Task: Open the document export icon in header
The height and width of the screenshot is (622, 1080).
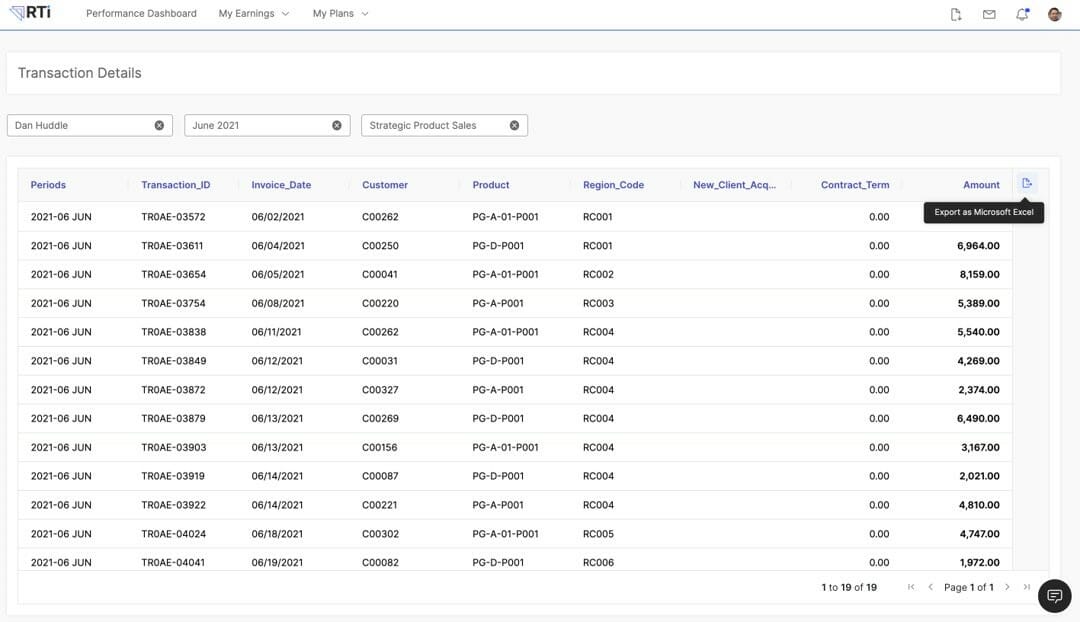Action: tap(956, 14)
